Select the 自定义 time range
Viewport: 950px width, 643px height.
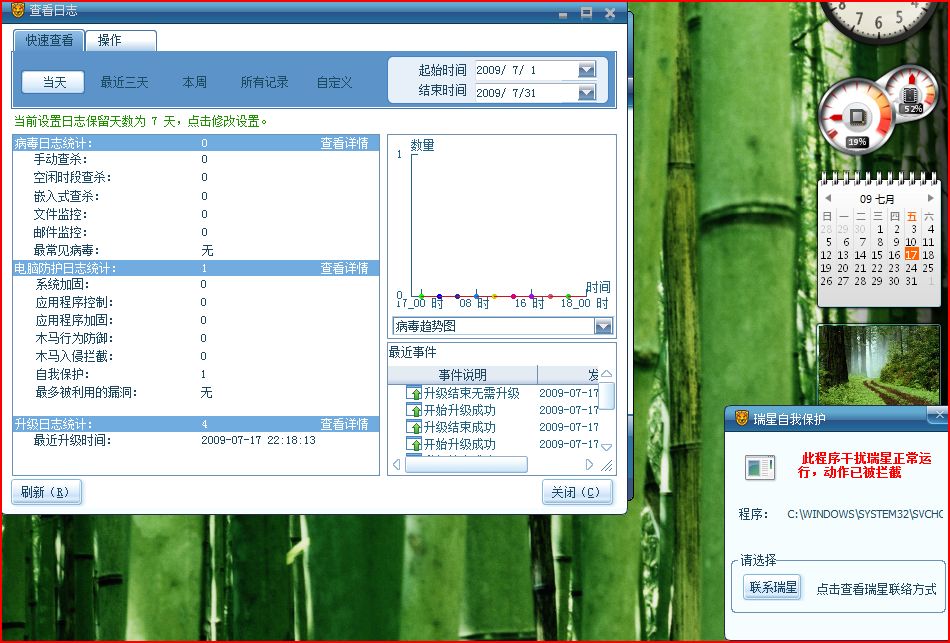[334, 82]
